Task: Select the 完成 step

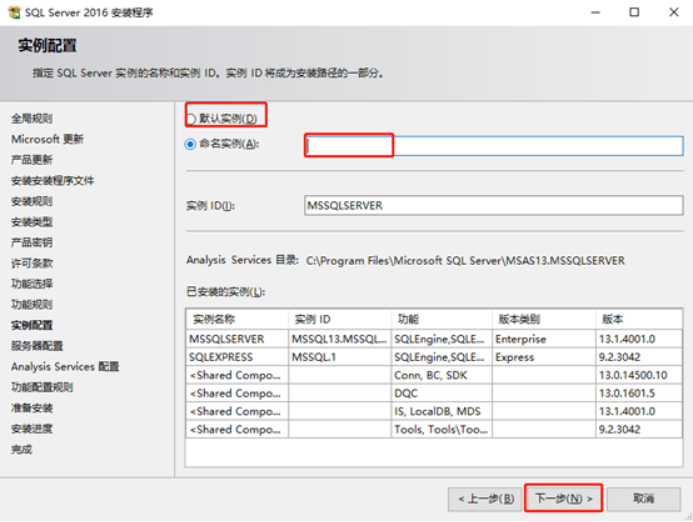Action: [22, 450]
